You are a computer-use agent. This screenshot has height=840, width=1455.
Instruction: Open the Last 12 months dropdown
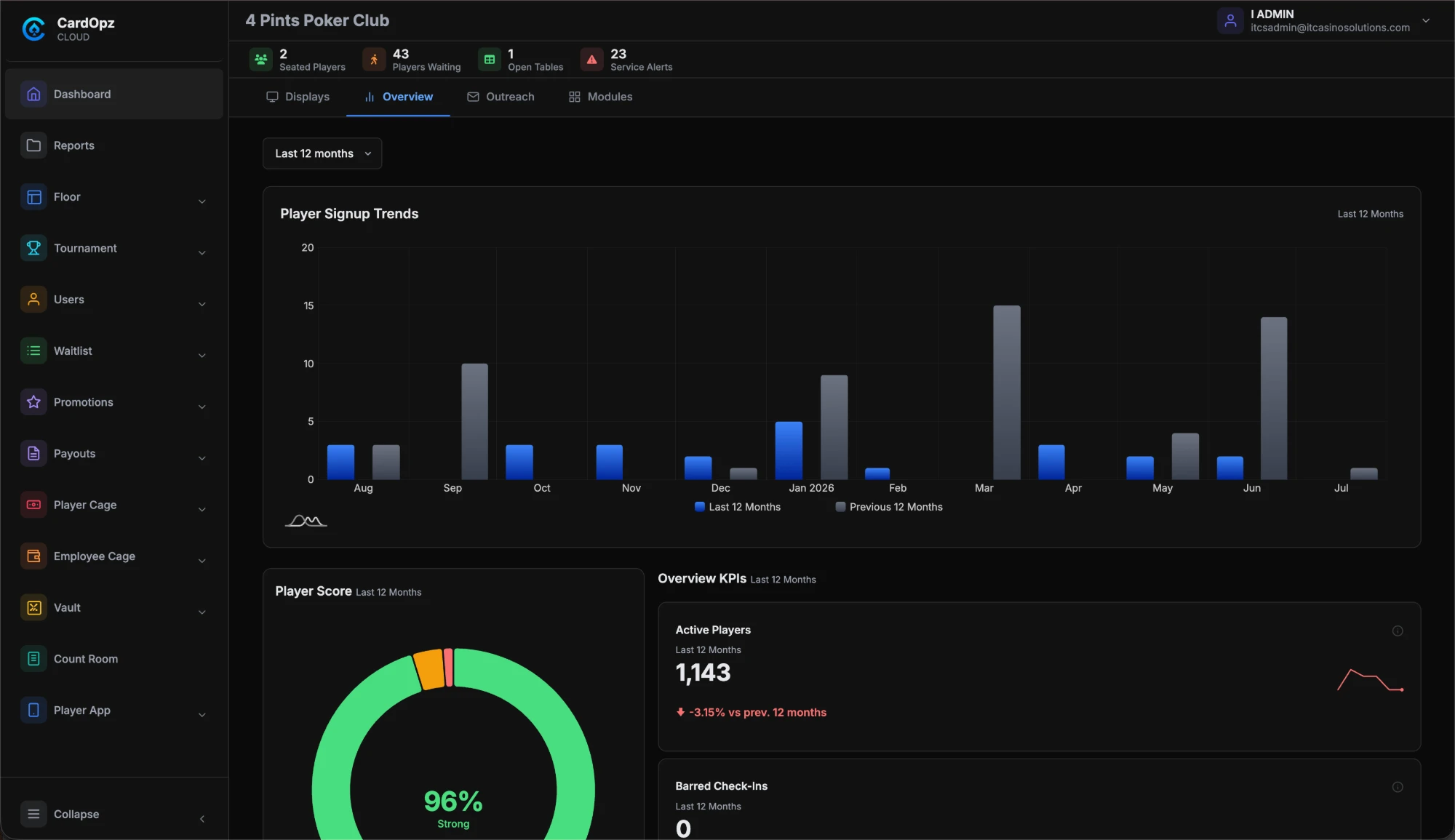pos(322,153)
